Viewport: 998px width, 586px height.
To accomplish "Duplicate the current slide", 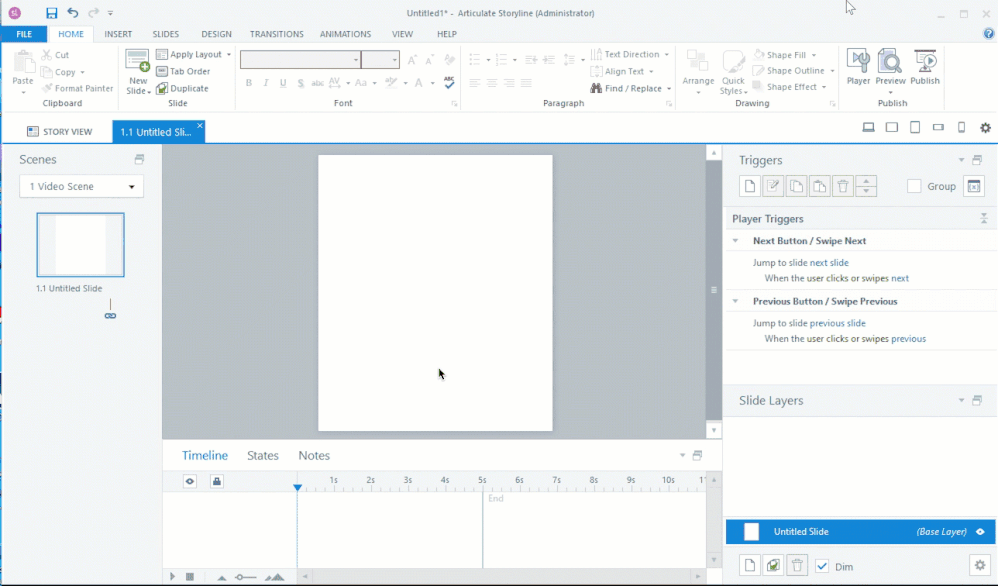I will [182, 88].
